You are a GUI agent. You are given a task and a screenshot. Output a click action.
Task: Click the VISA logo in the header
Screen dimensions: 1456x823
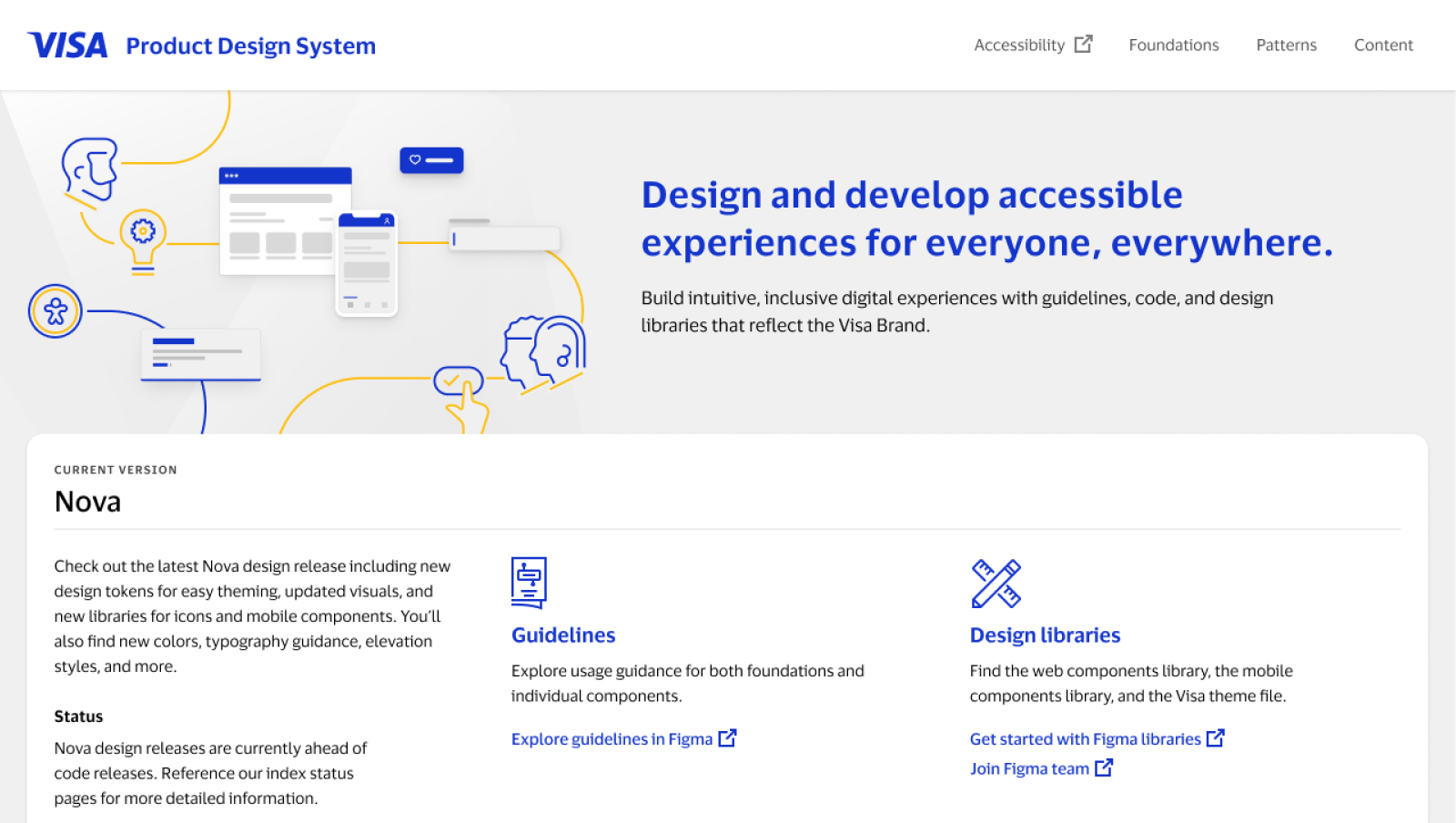pyautogui.click(x=67, y=46)
